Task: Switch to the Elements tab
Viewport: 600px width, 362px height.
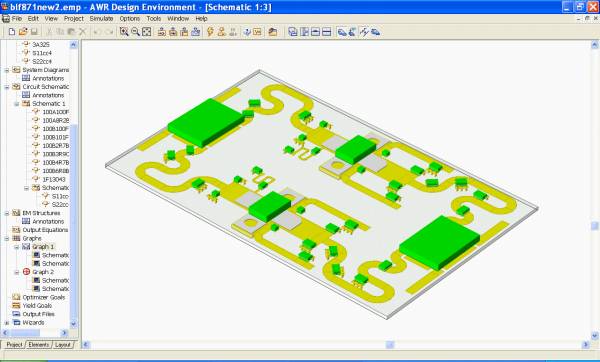Action: coord(39,345)
